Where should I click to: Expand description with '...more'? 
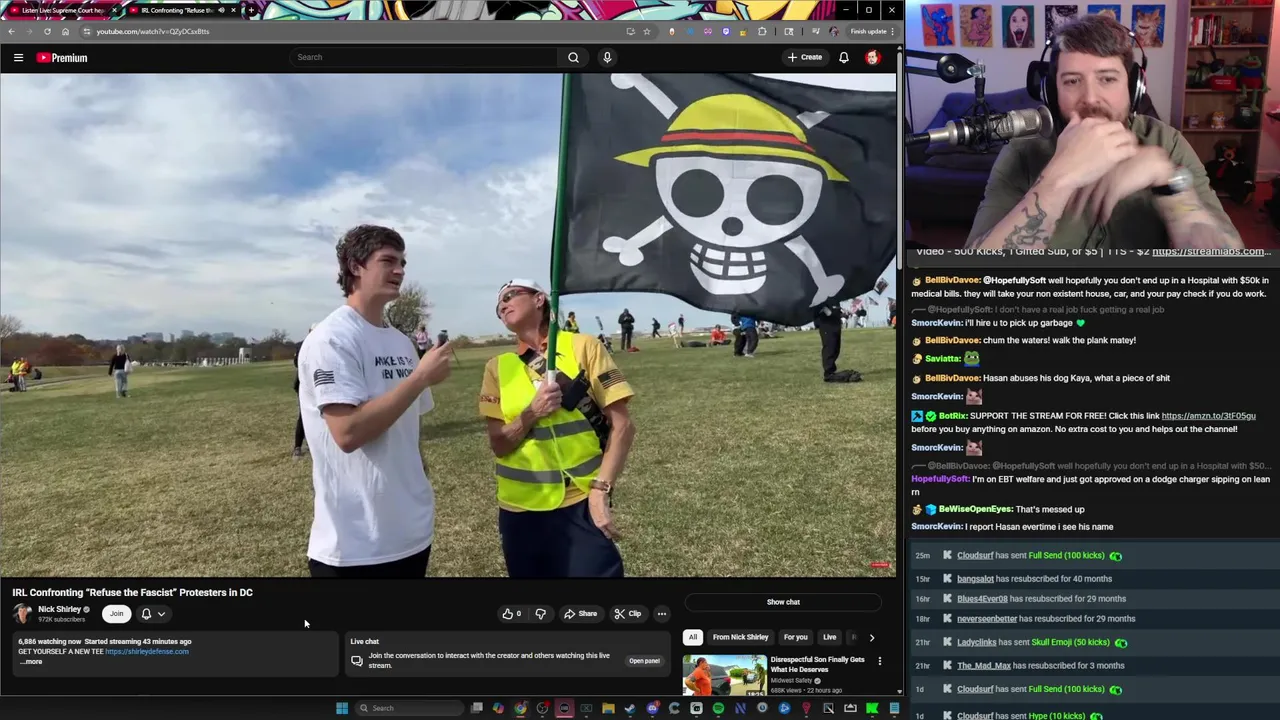click(31, 661)
